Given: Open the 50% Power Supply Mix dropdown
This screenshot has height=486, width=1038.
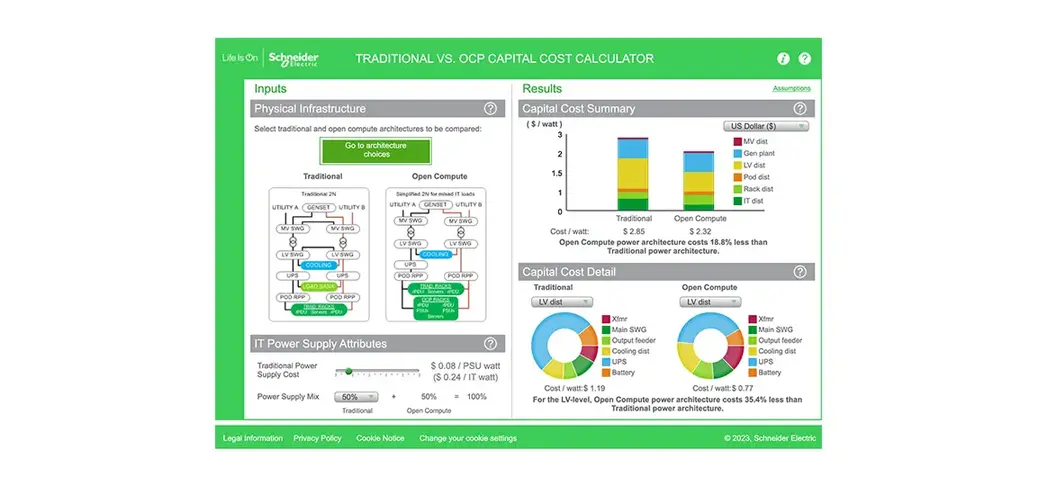Looking at the screenshot, I should (x=356, y=397).
